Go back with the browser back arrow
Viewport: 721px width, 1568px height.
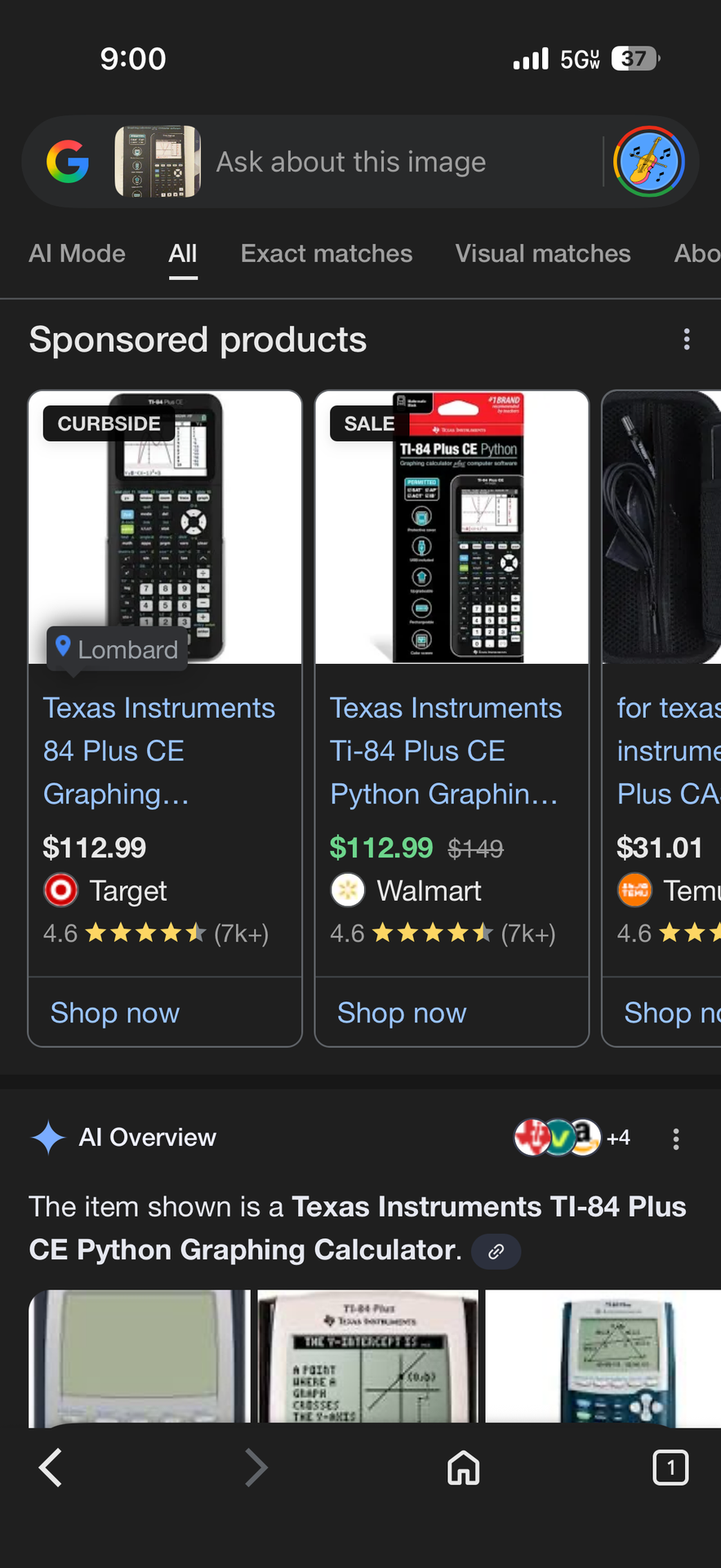(x=51, y=1468)
